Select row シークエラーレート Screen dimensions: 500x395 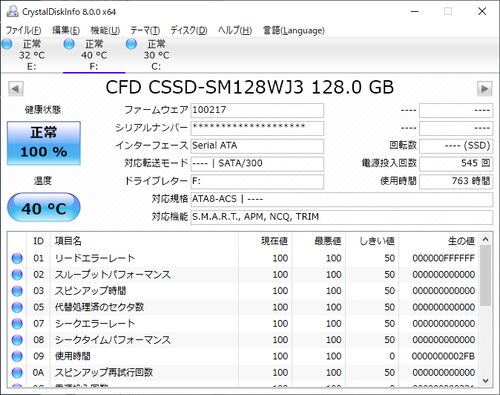[x=244, y=324]
